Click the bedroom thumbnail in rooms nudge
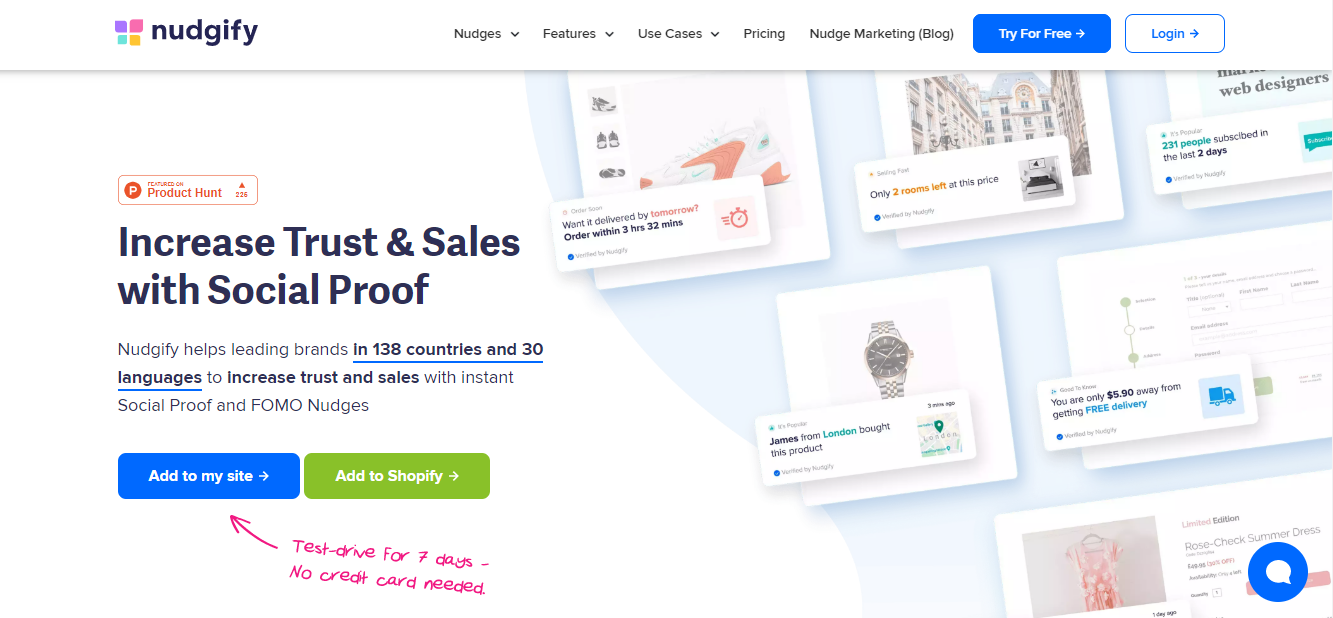This screenshot has width=1333, height=618. click(1039, 176)
